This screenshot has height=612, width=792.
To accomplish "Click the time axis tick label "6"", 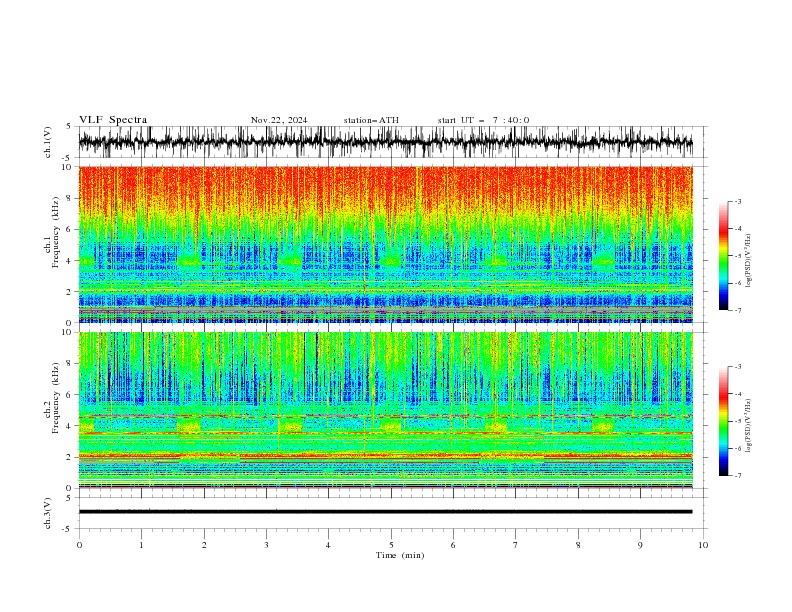I will point(453,545).
